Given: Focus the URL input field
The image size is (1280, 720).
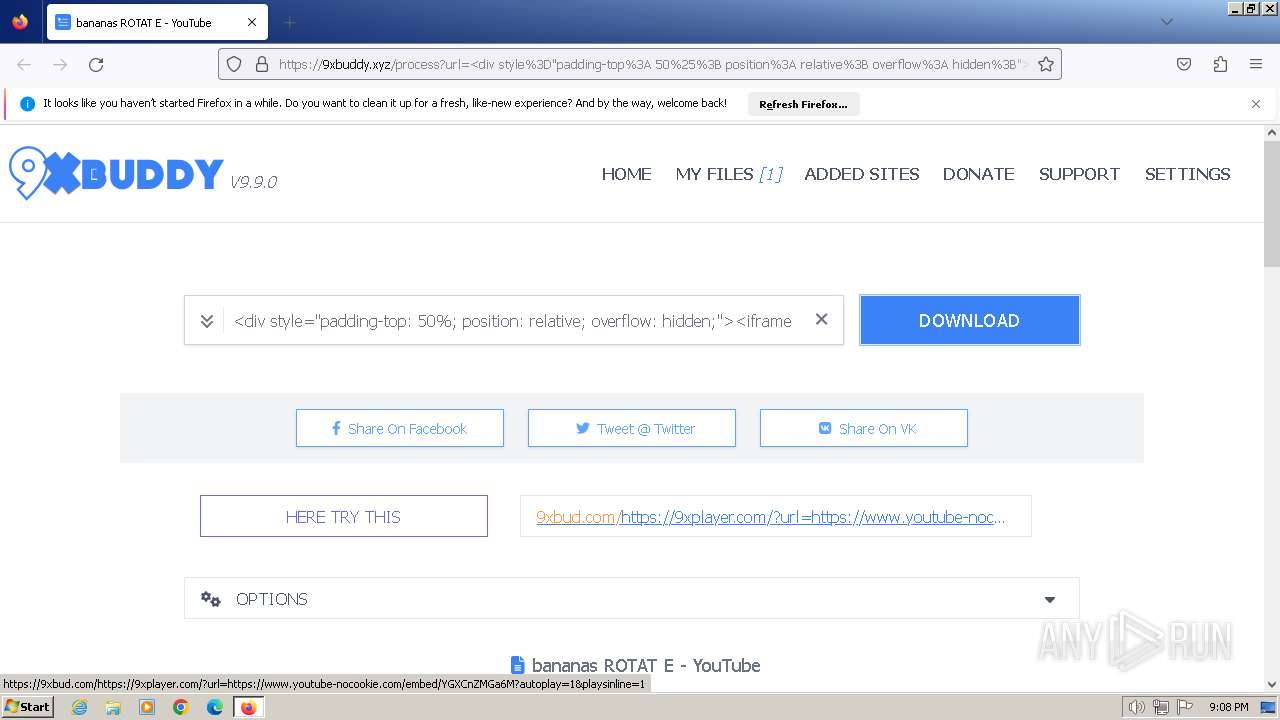Looking at the screenshot, I should tap(513, 321).
